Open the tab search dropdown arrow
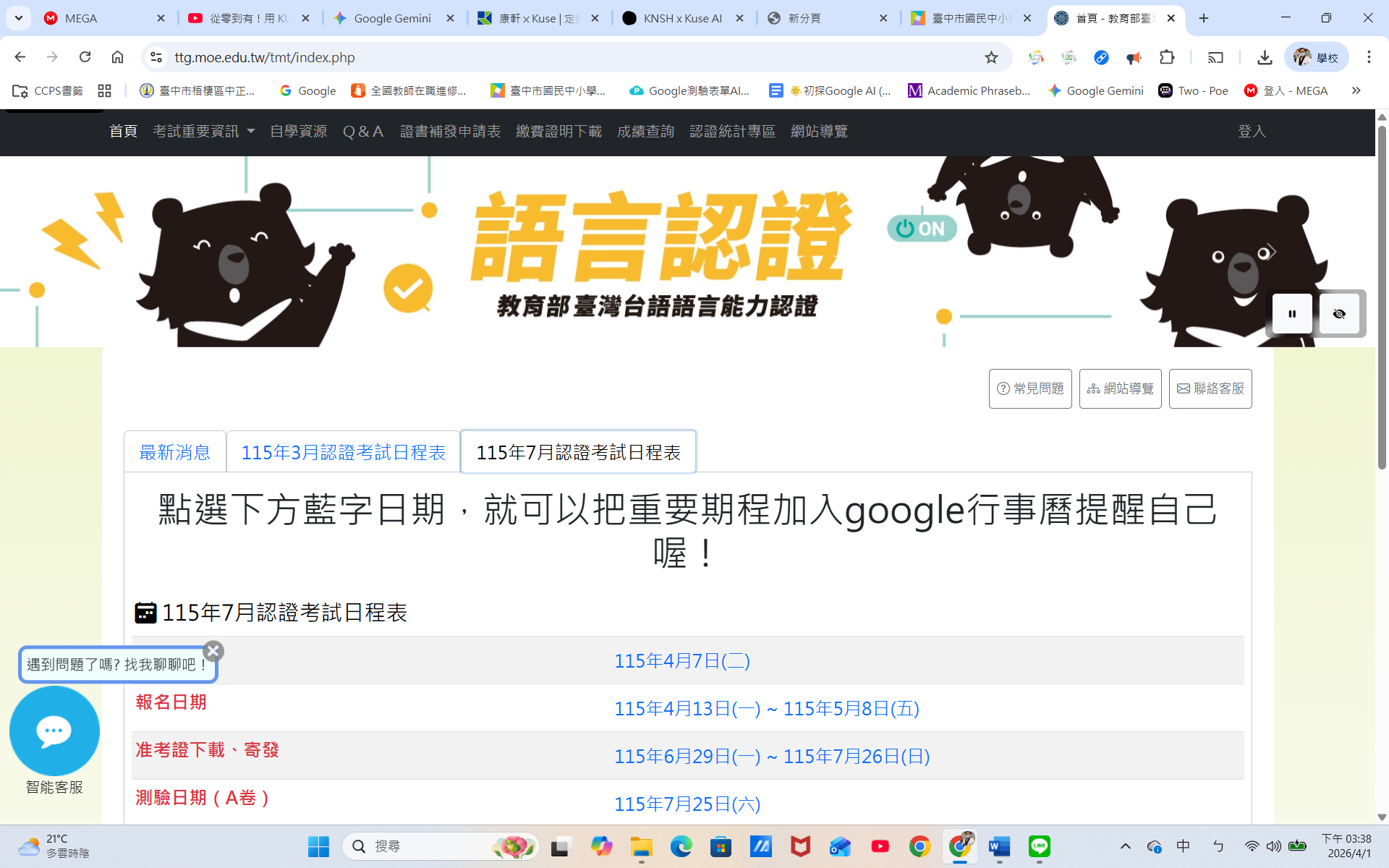Image resolution: width=1389 pixels, height=868 pixels. click(19, 18)
